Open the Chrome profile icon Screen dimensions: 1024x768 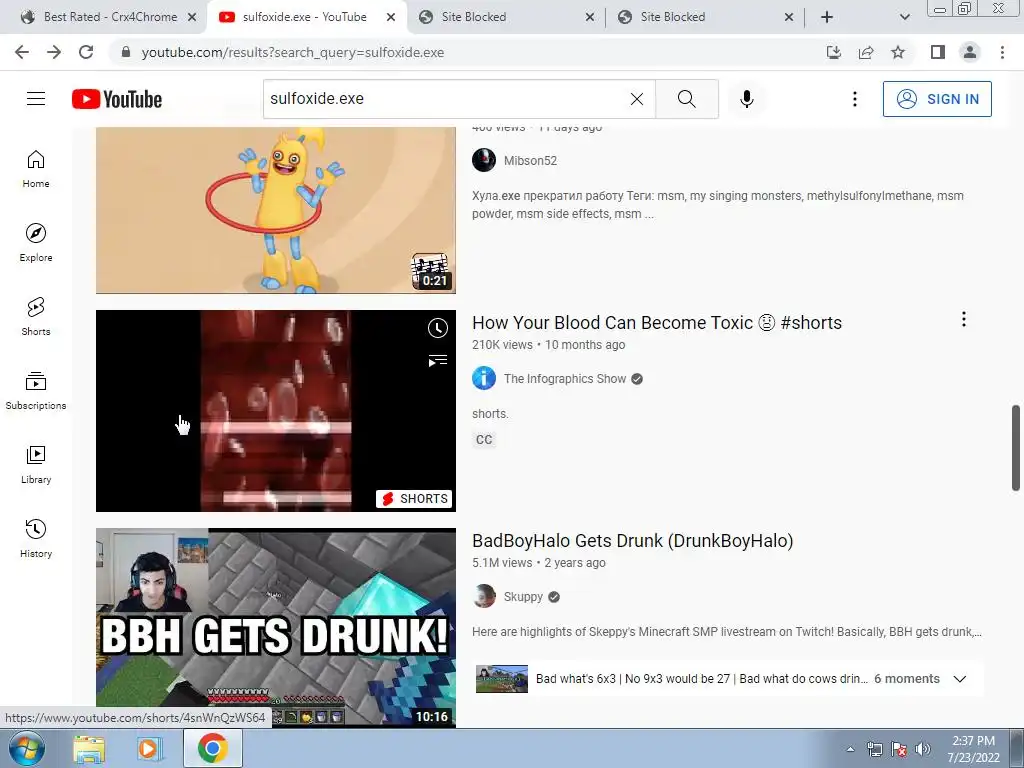970,52
